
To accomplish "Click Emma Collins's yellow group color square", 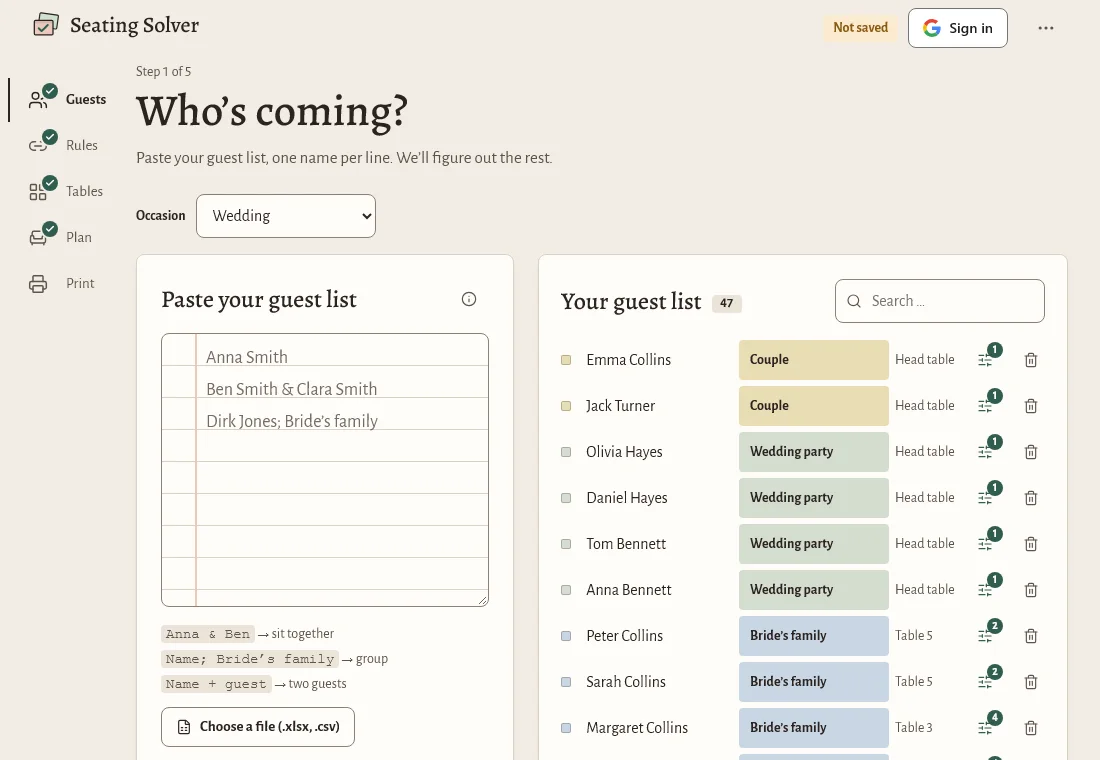I will tap(566, 360).
